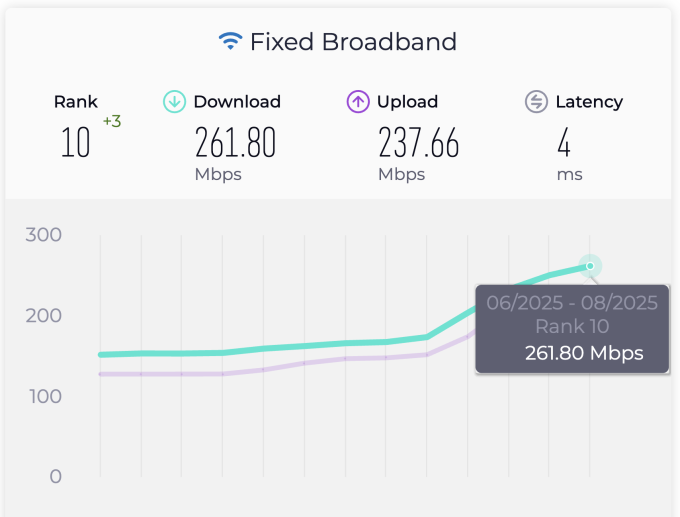Click the teal Download arrow icon
680x517 pixels.
click(x=174, y=101)
